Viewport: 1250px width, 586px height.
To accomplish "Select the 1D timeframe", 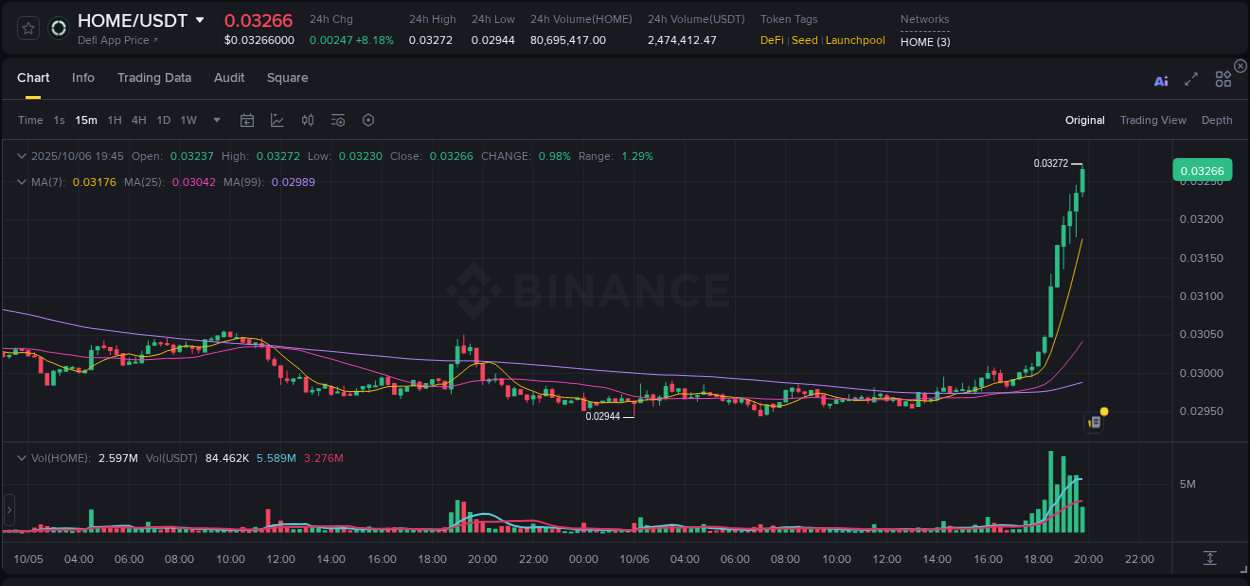I will [163, 120].
